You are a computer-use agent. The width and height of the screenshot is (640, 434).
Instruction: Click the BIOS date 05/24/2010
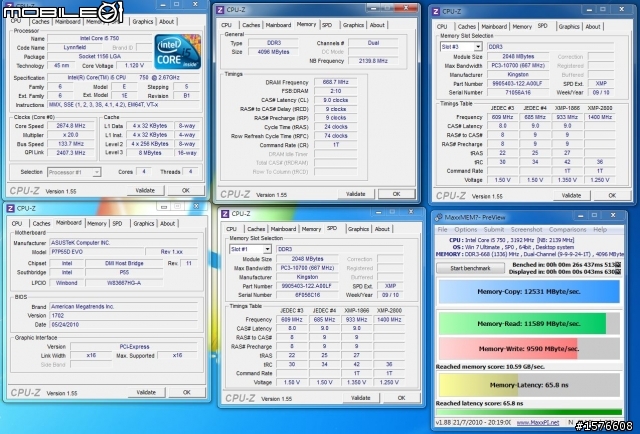click(124, 325)
